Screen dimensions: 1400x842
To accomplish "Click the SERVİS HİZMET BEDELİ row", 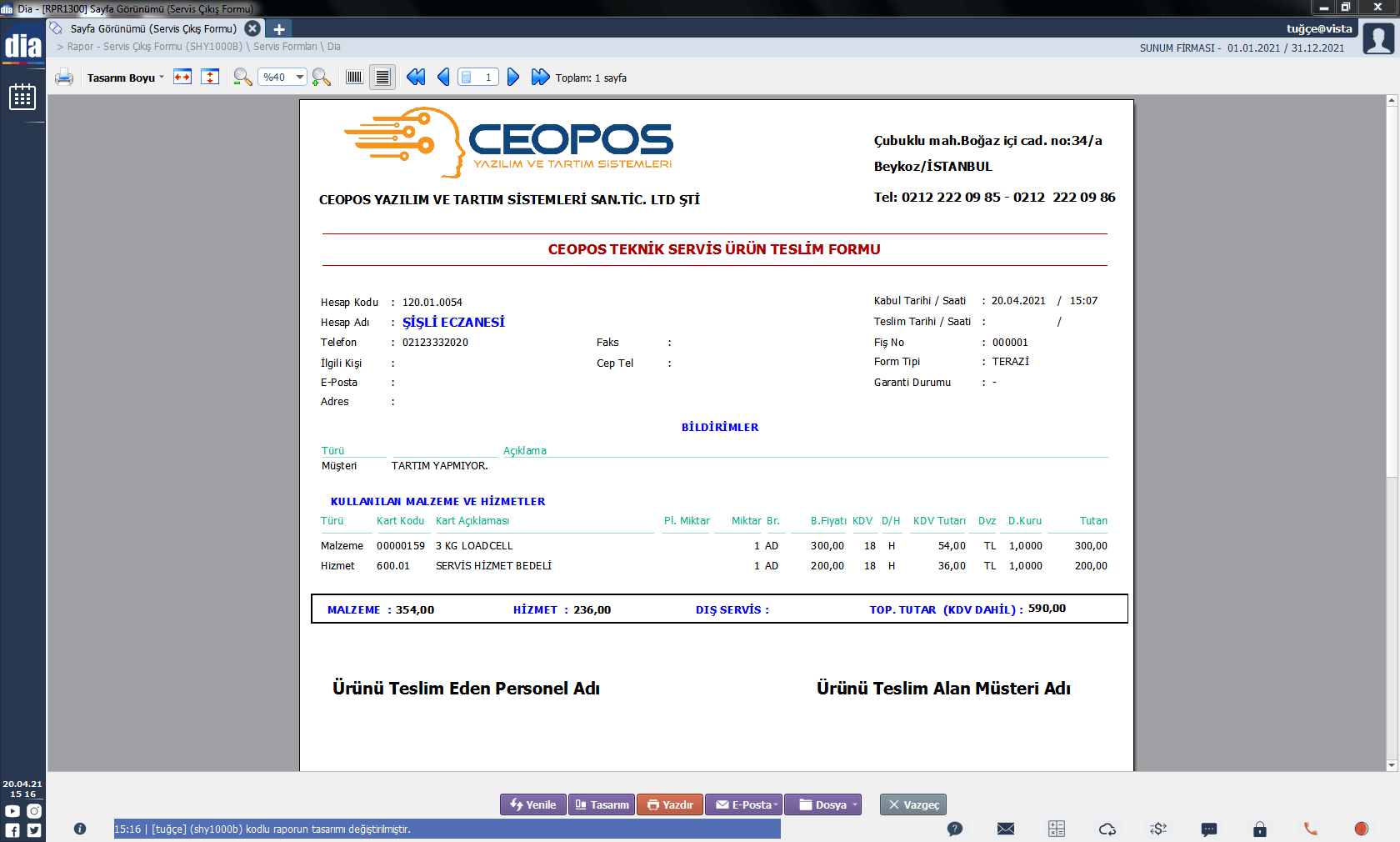I will tap(714, 566).
